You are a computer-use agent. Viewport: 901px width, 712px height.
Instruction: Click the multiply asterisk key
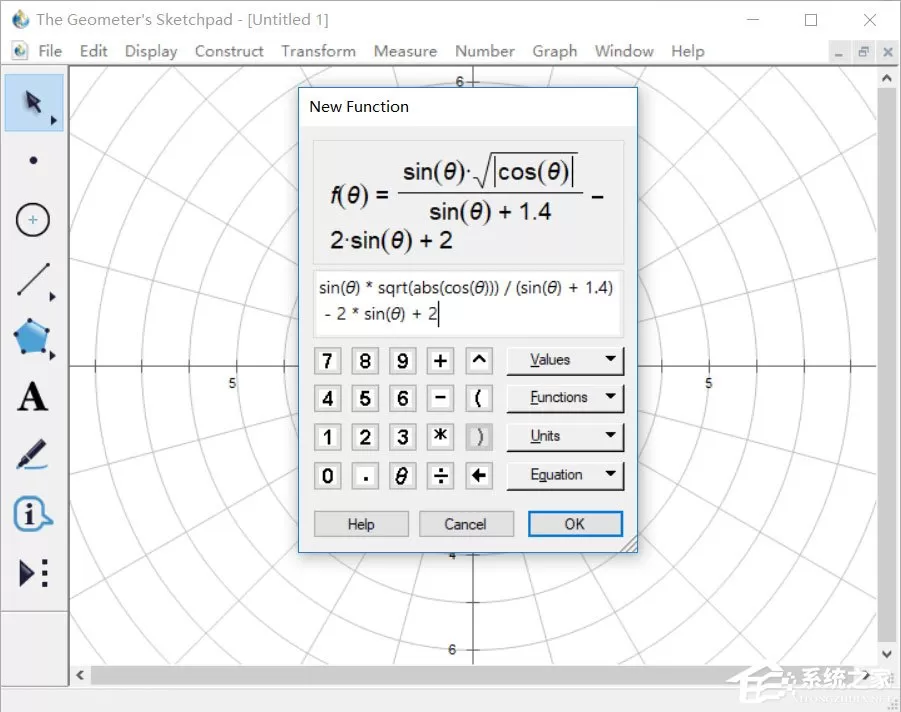click(x=440, y=437)
